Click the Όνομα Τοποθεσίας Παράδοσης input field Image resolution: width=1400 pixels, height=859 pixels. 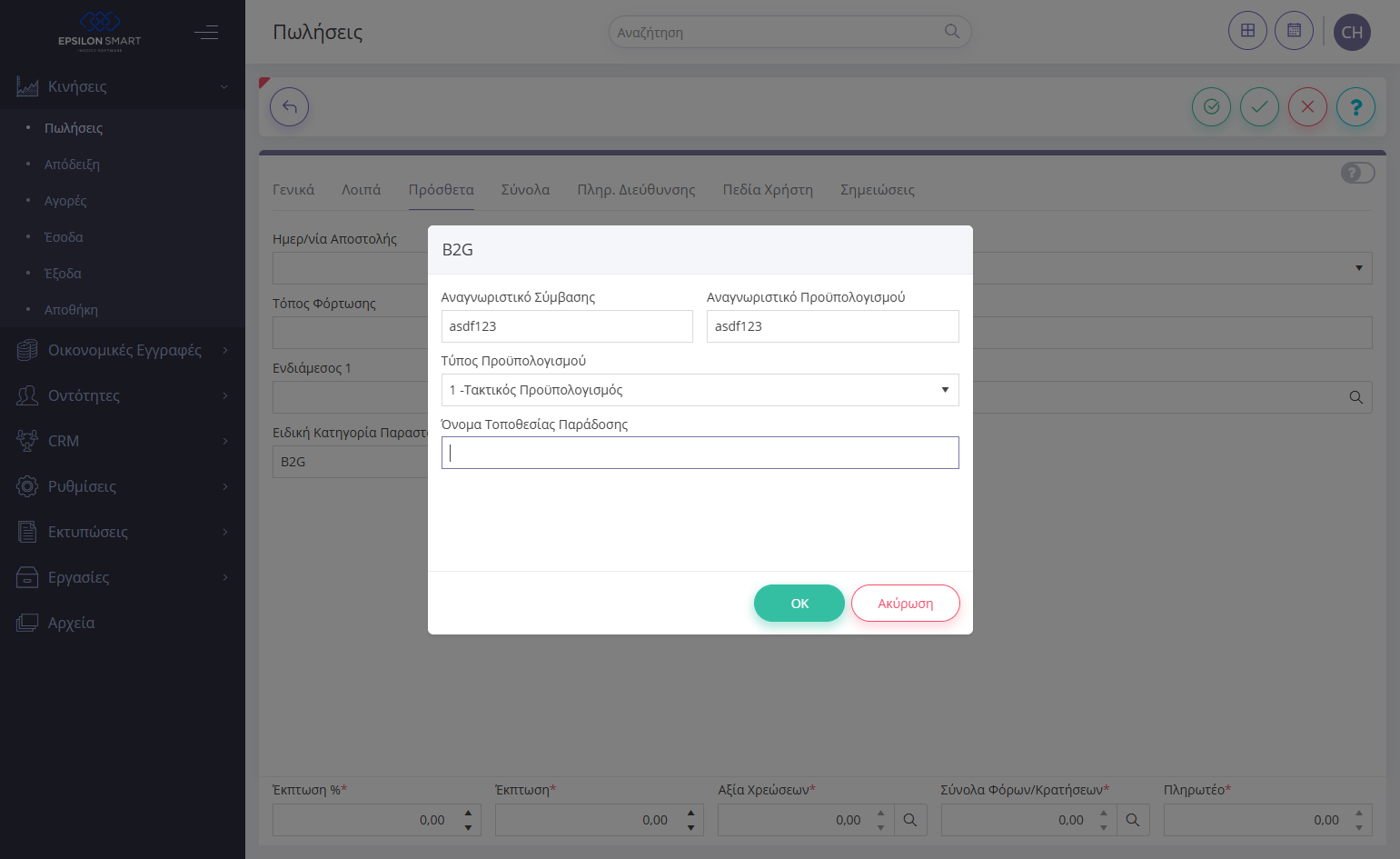click(x=700, y=453)
